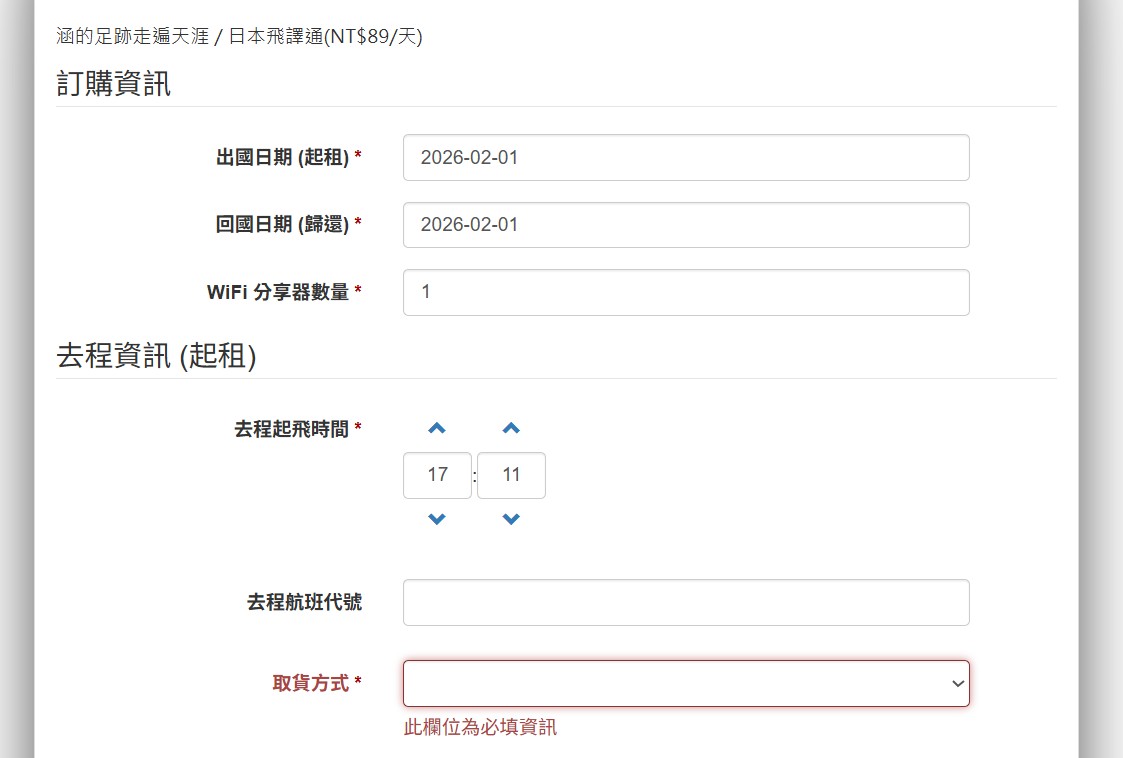
Task: Click the WiFi 分享器數量 quantity field
Action: [x=686, y=292]
